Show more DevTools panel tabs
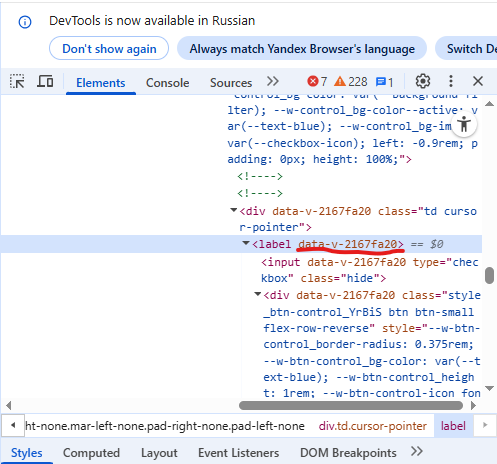Image resolution: width=497 pixels, height=464 pixels. 273,81
